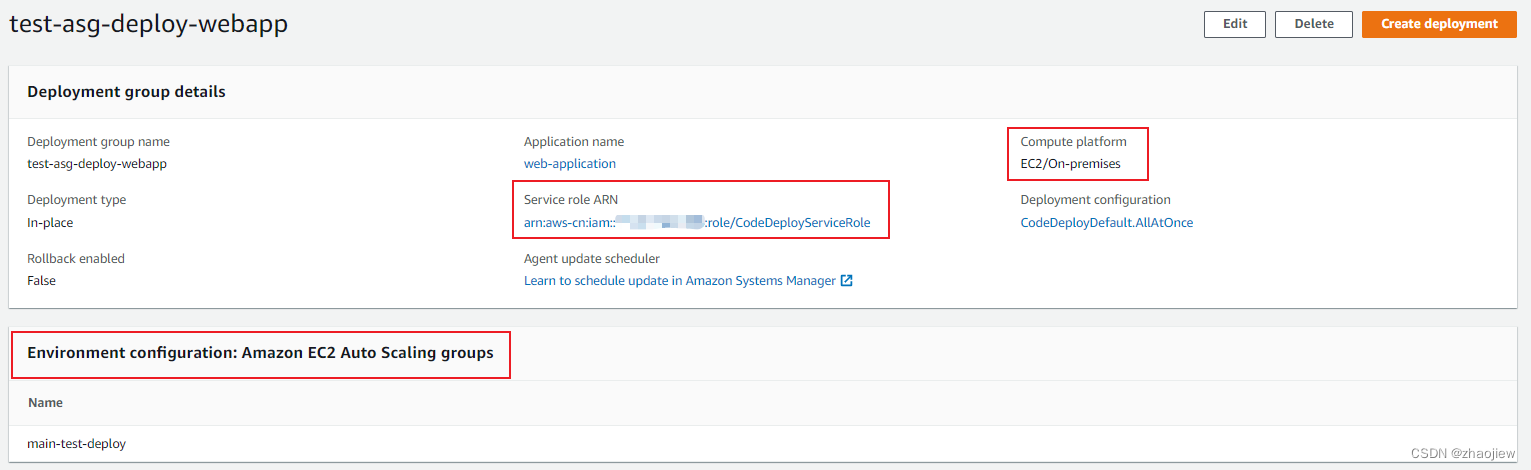1531x470 pixels.
Task: Click the EC2/On-premises value
Action: point(1070,164)
